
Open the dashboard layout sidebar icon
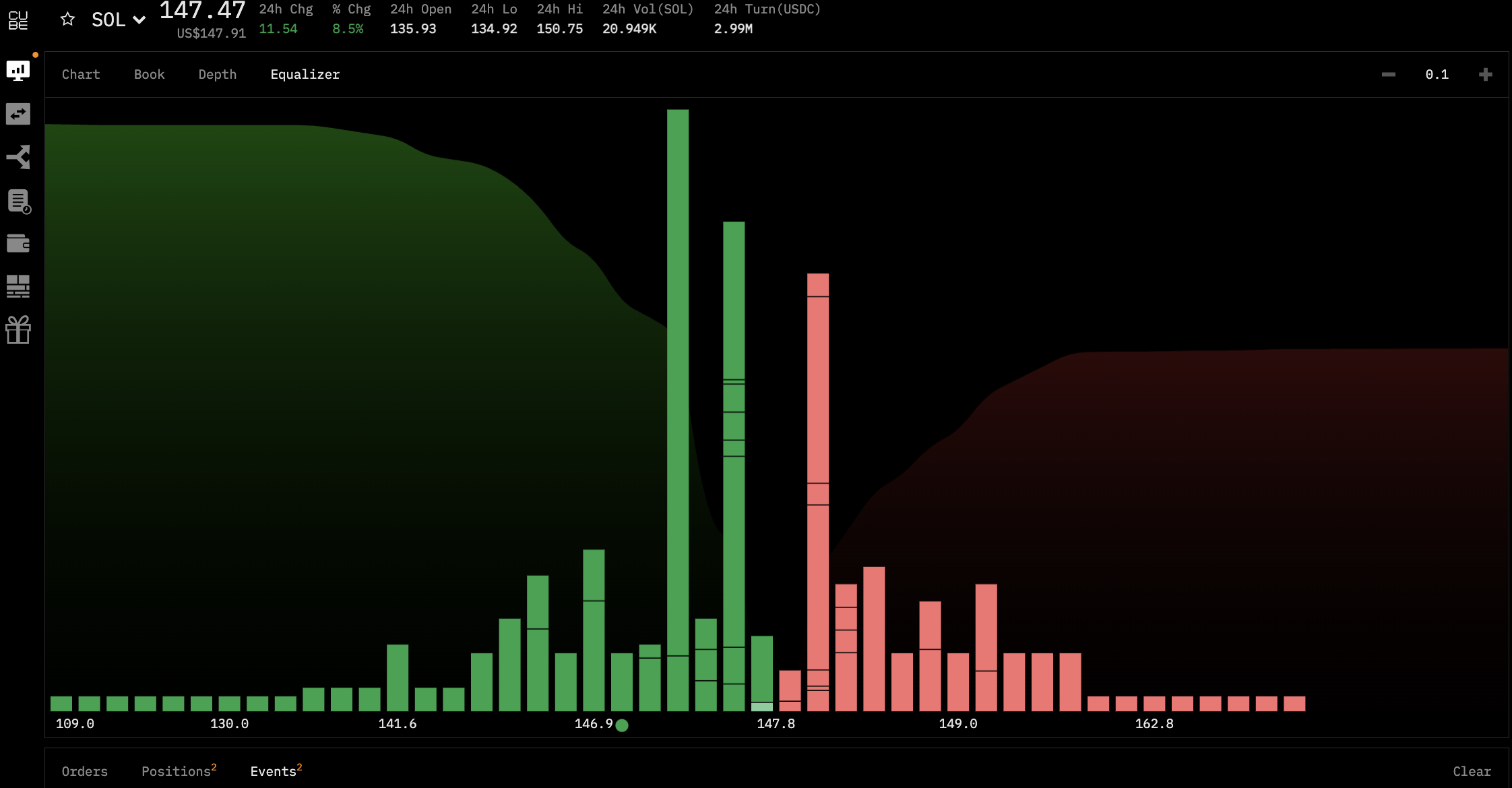[x=18, y=286]
